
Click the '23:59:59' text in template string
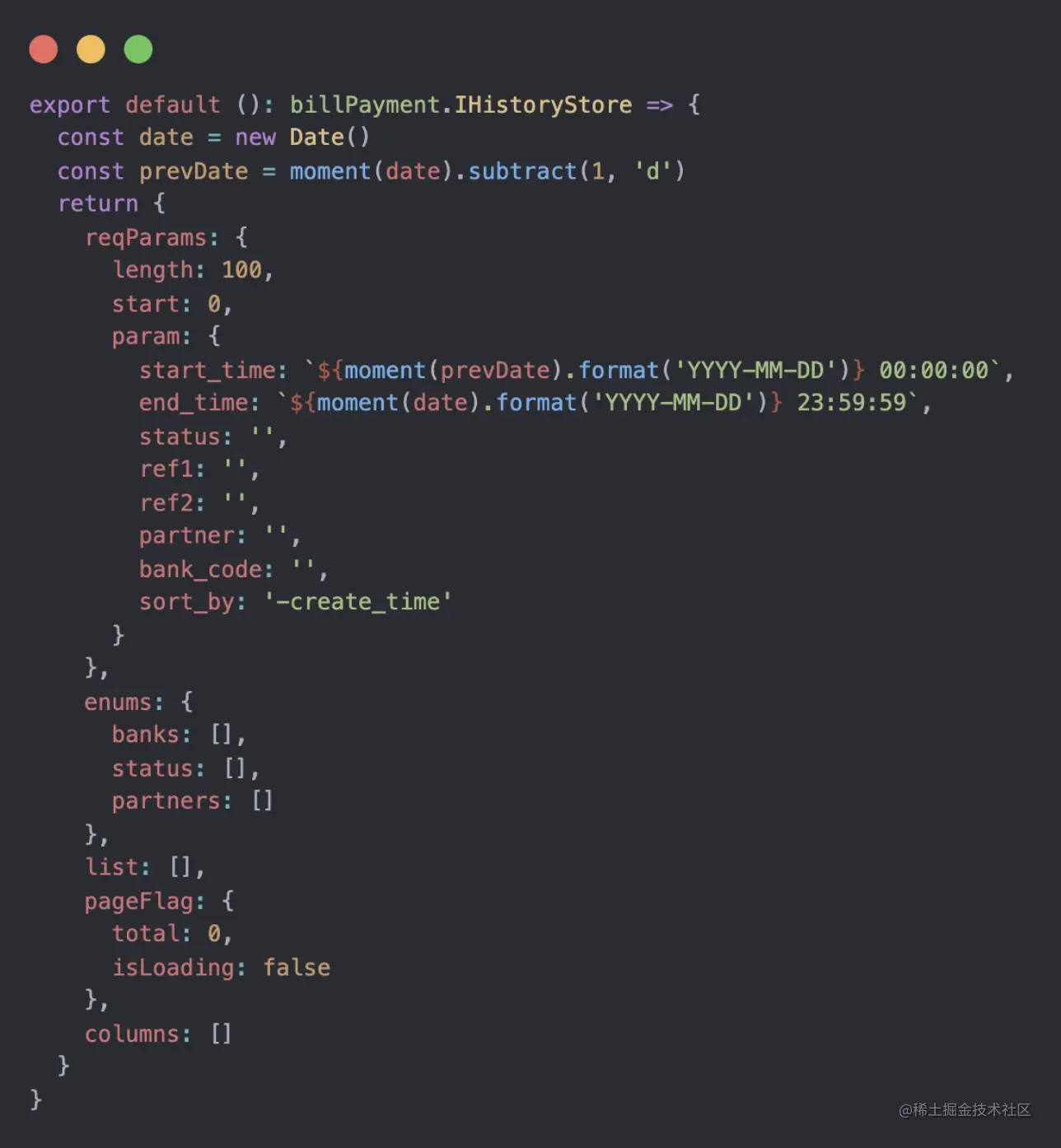pos(851,403)
